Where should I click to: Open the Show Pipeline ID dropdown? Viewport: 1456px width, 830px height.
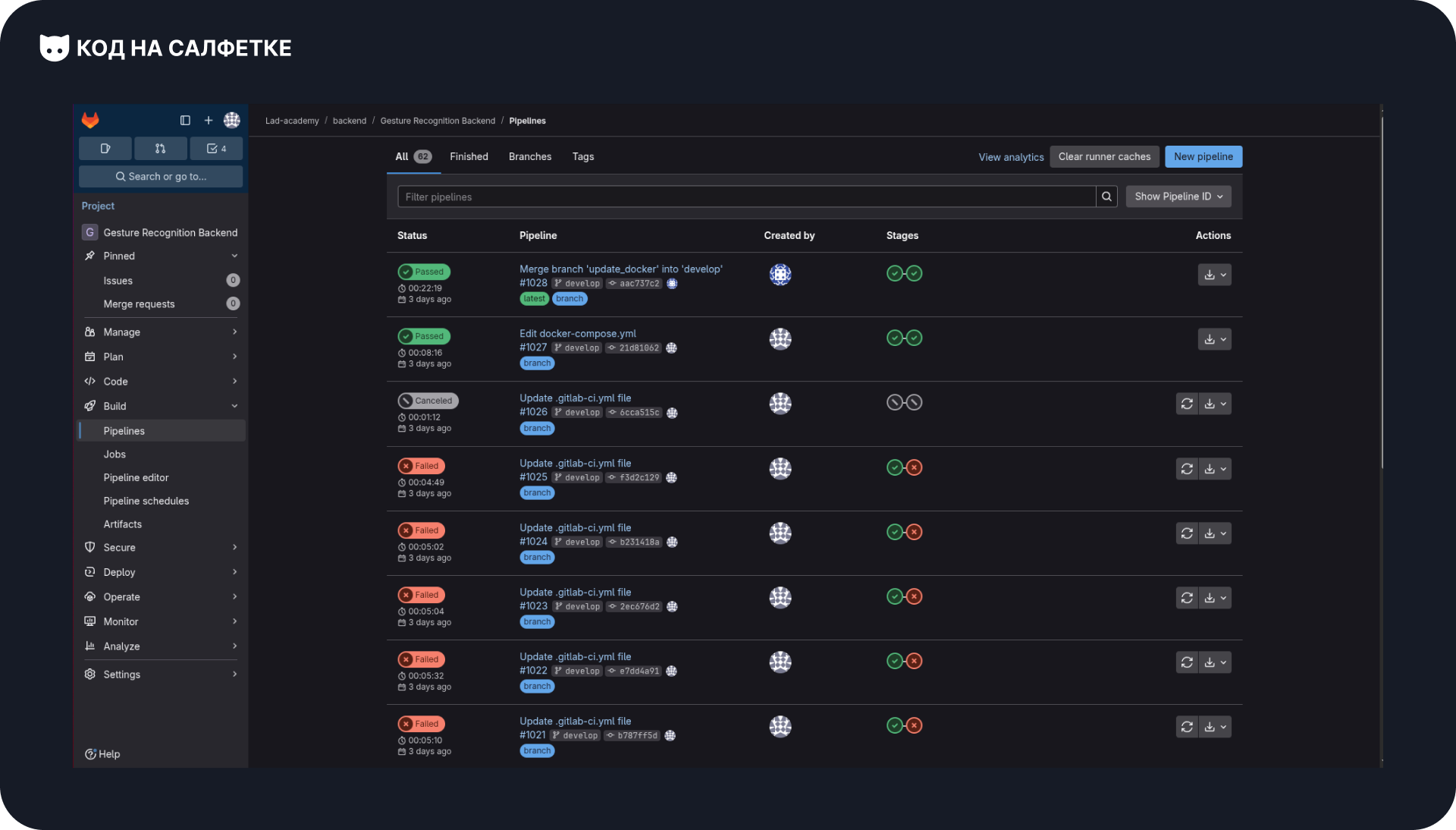(1178, 196)
